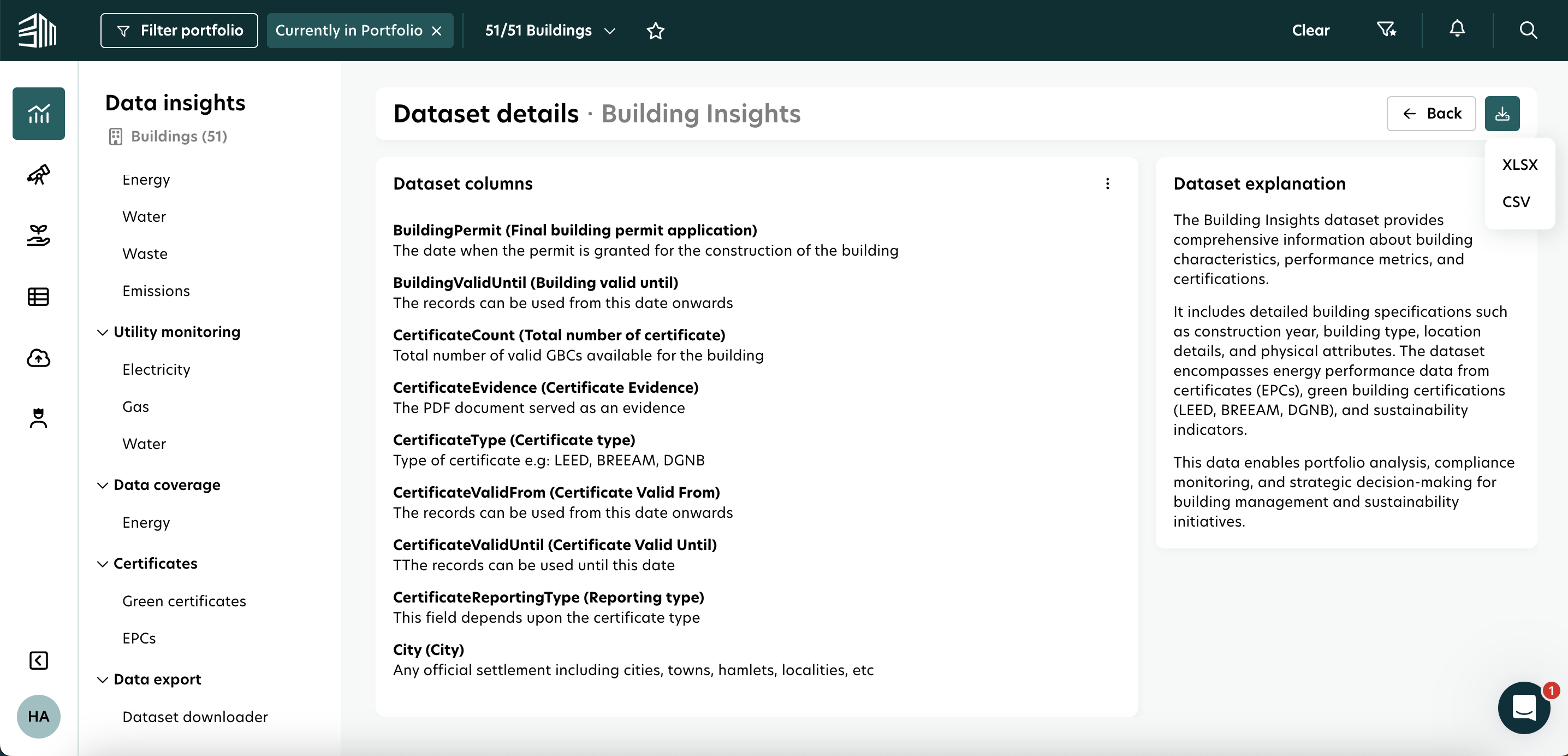Select the sustainability plant-hand icon in sidebar
The image size is (1568, 756).
(x=38, y=235)
